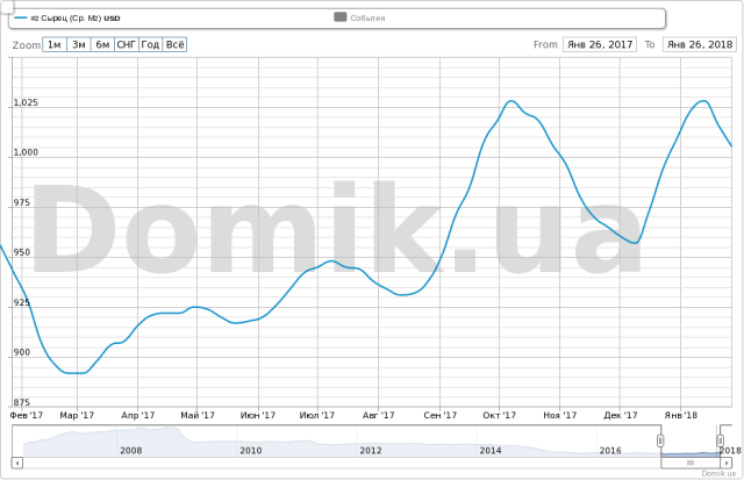Click the 2010 label in navigator
This screenshot has height=480, width=744.
coord(251,450)
